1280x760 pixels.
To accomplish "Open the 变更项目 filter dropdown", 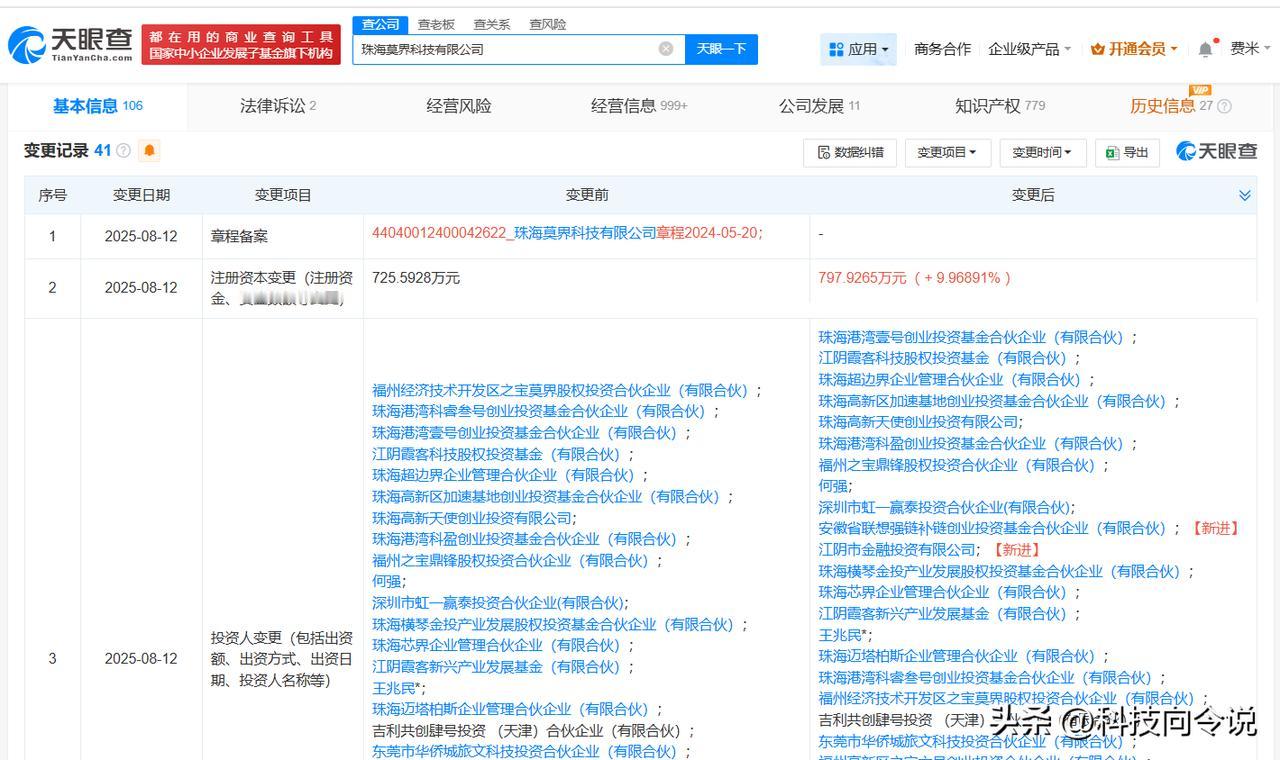I will pos(947,152).
